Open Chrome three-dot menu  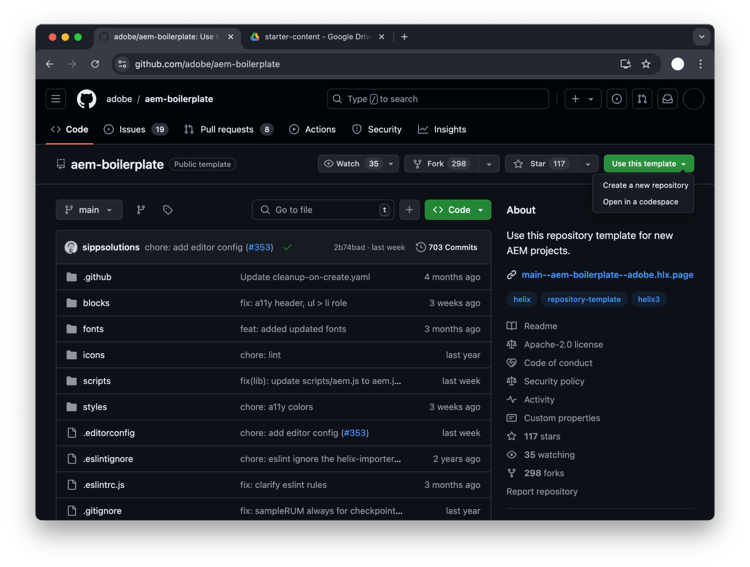(x=700, y=64)
